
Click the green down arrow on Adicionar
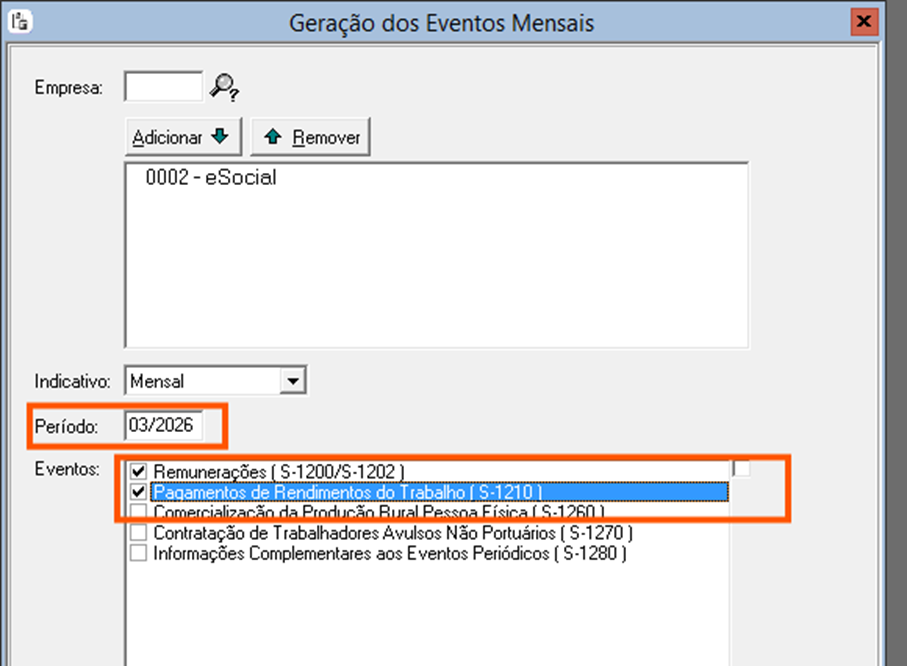pyautogui.click(x=220, y=137)
